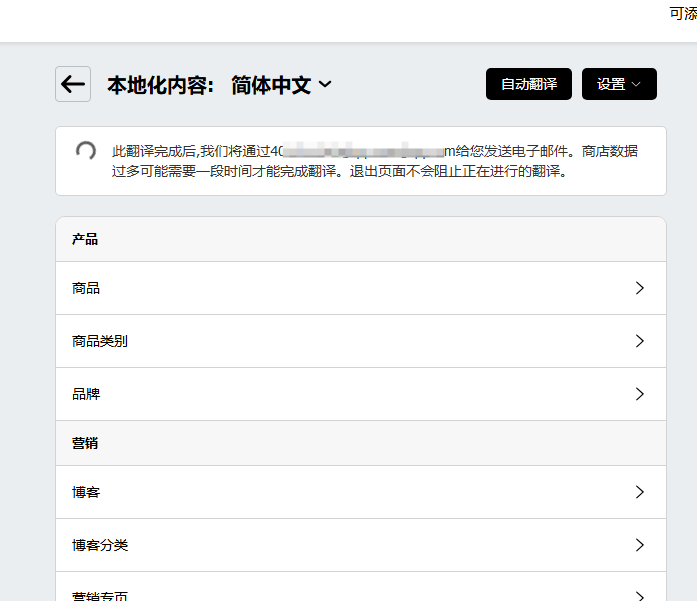Click the 产品 section header
Viewport: 697px width, 601px height.
click(x=85, y=239)
